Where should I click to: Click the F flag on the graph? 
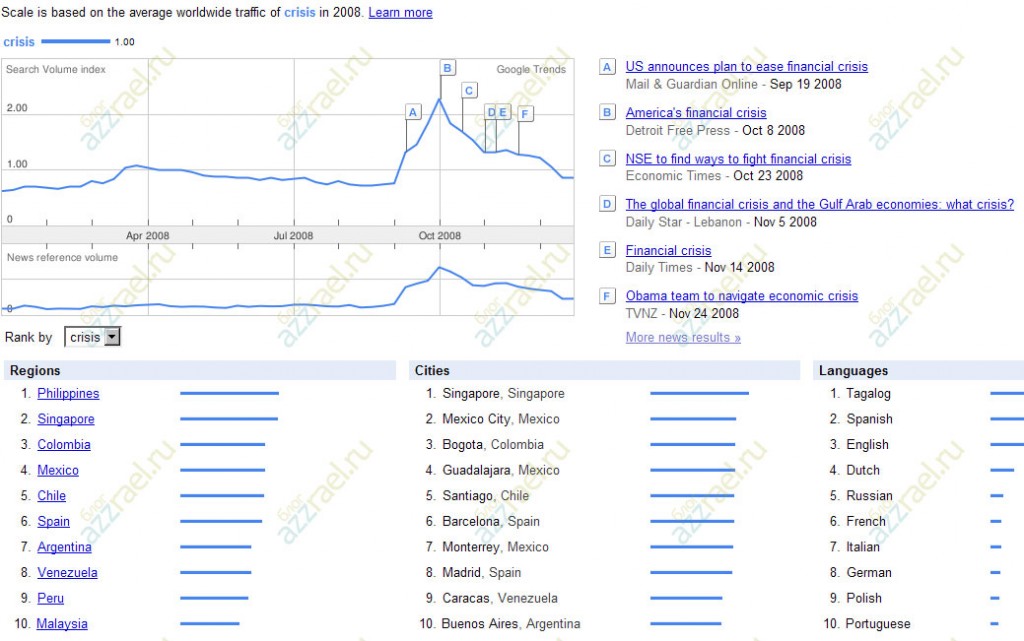click(525, 113)
